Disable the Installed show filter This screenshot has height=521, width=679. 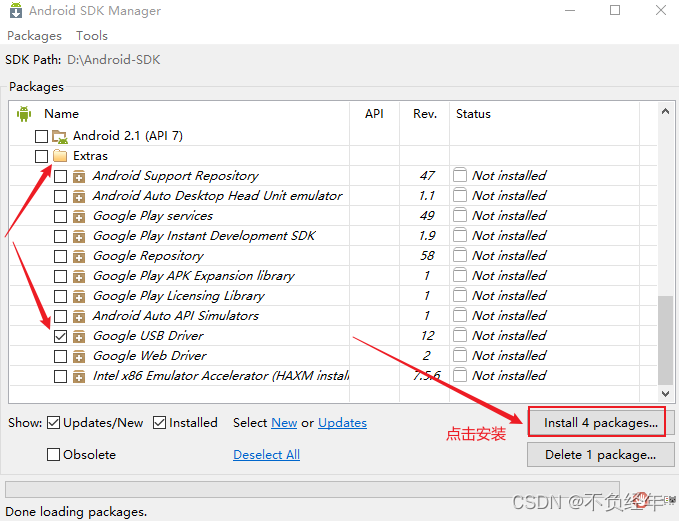[159, 423]
